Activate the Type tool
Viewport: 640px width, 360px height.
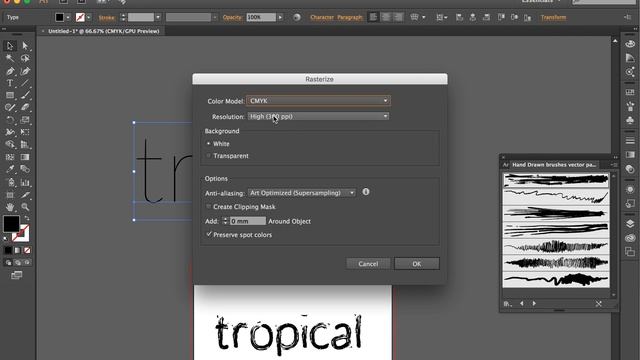point(10,83)
